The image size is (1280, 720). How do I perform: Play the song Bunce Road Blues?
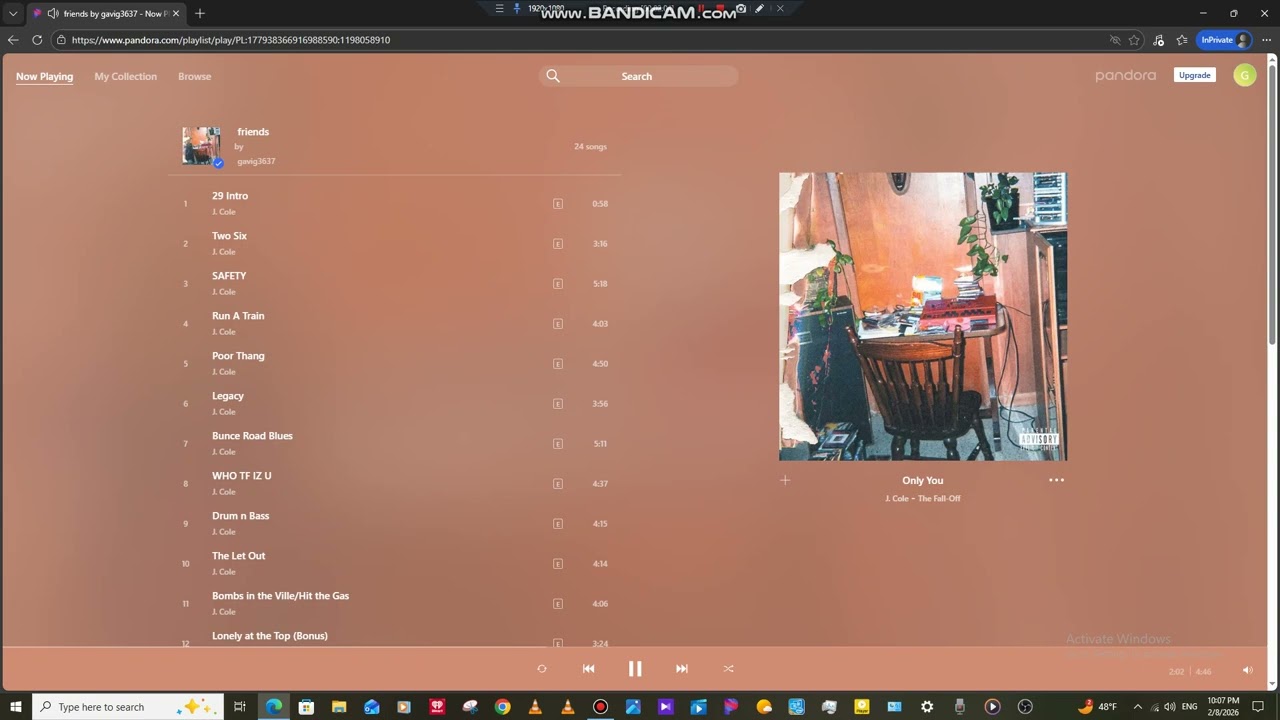(252, 436)
